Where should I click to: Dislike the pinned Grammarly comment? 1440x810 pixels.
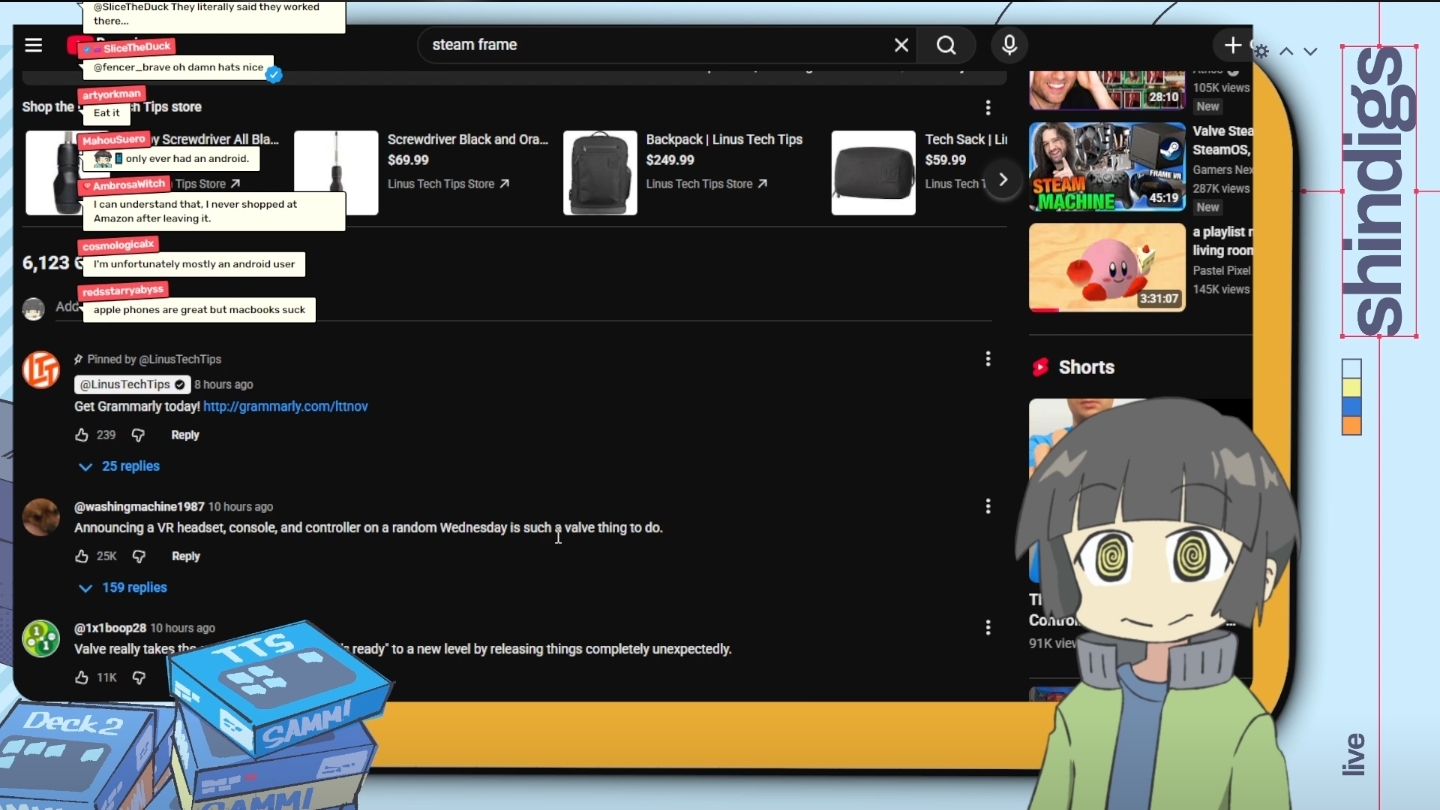point(138,435)
